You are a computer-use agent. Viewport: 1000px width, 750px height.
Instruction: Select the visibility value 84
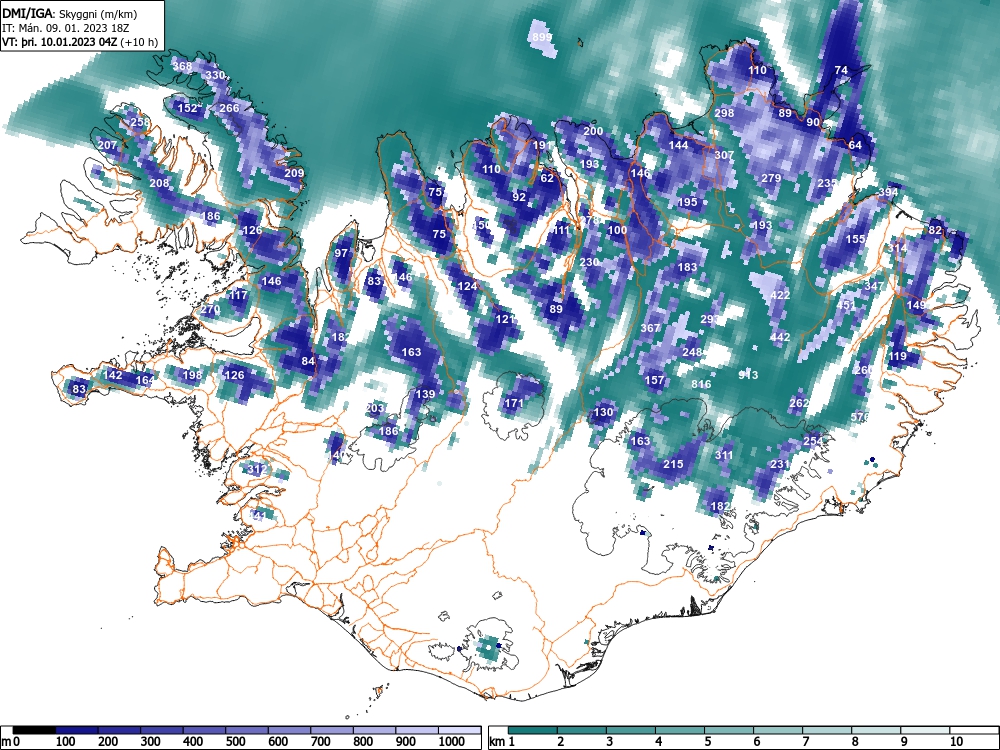308,361
